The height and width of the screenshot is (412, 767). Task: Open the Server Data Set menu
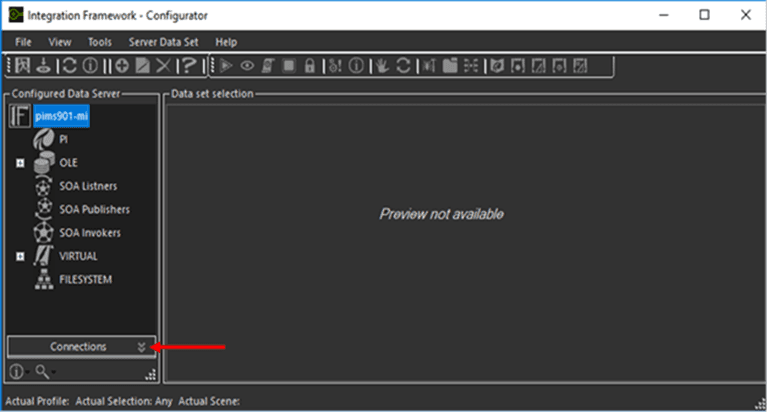point(163,42)
